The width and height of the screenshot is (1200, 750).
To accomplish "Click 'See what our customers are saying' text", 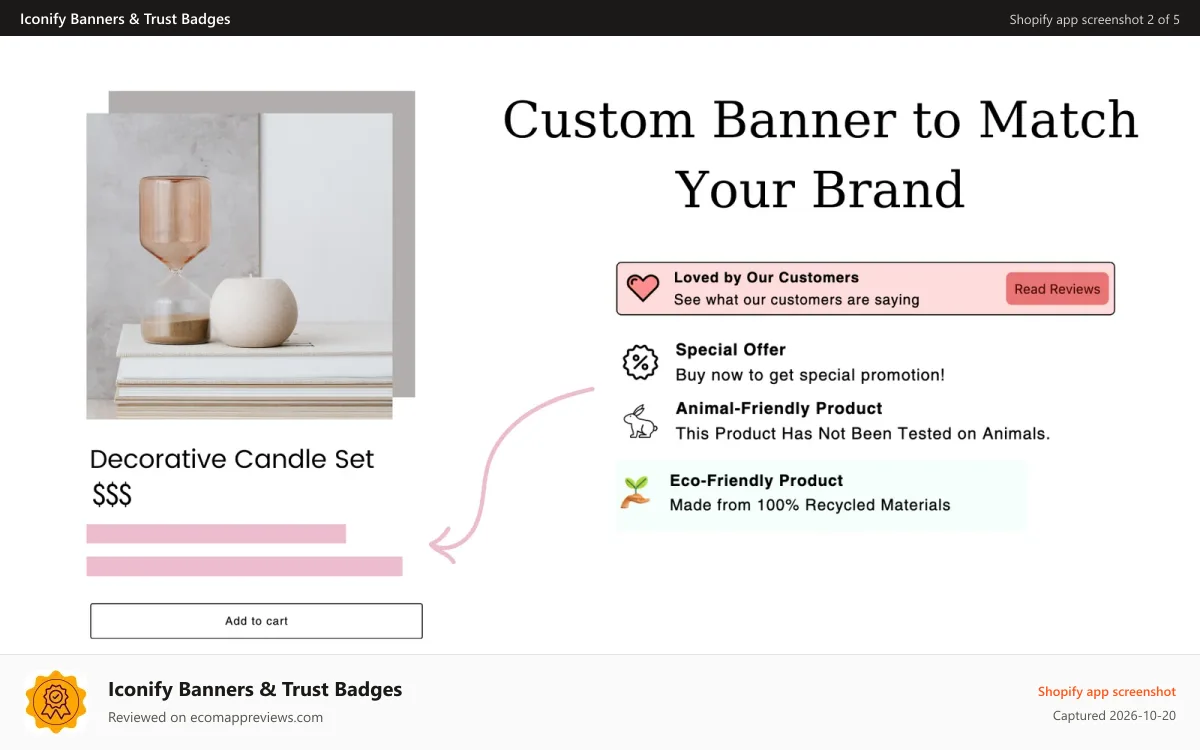I will coord(796,299).
